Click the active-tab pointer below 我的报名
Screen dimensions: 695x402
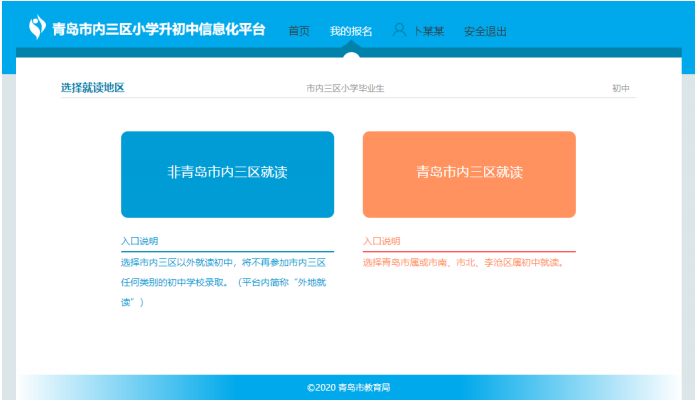pos(351,46)
